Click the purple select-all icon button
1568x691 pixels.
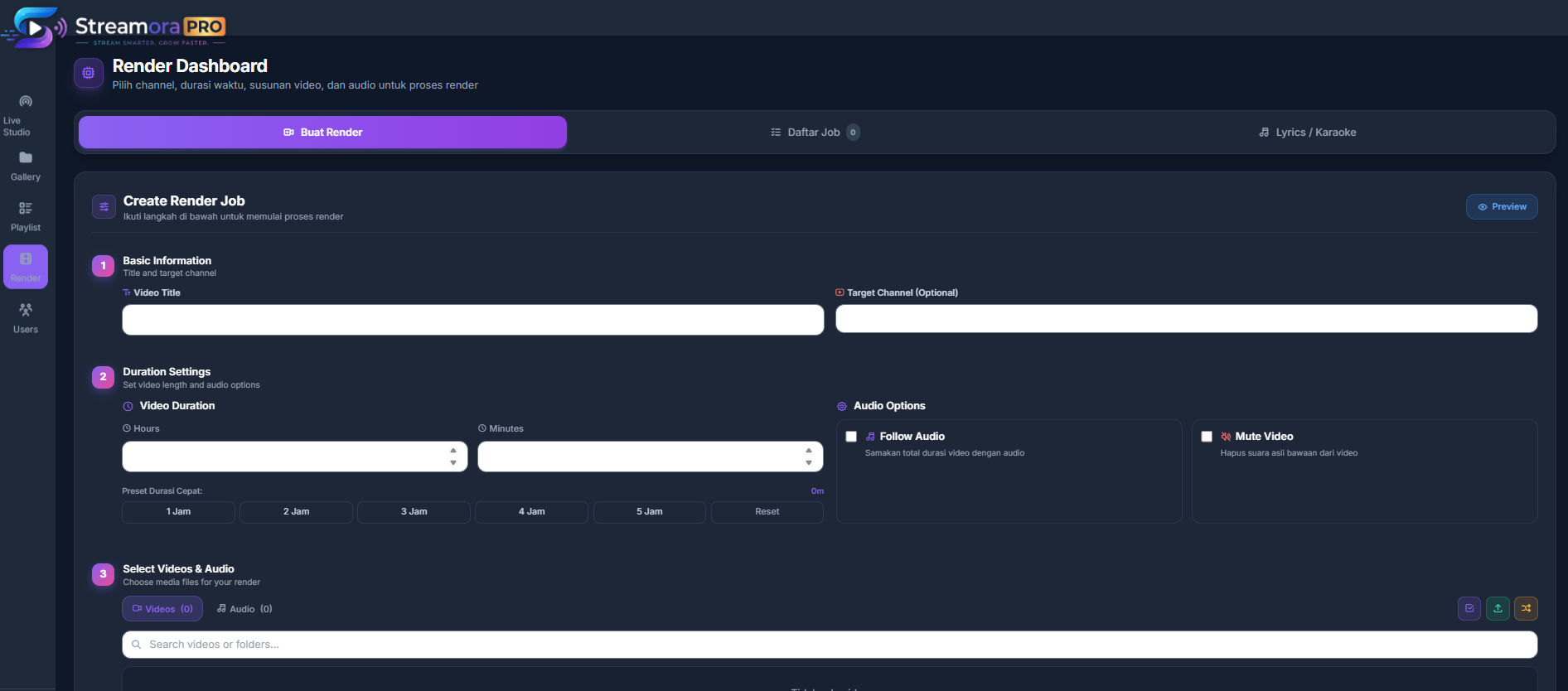click(x=1469, y=608)
